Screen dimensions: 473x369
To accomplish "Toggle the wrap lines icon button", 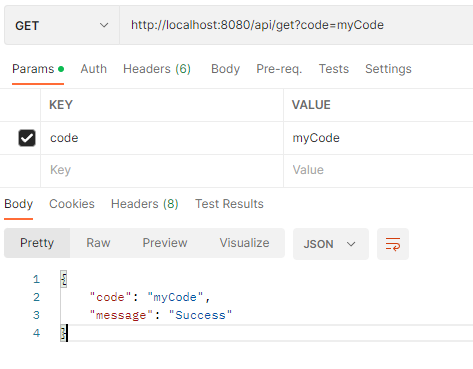I will 393,244.
